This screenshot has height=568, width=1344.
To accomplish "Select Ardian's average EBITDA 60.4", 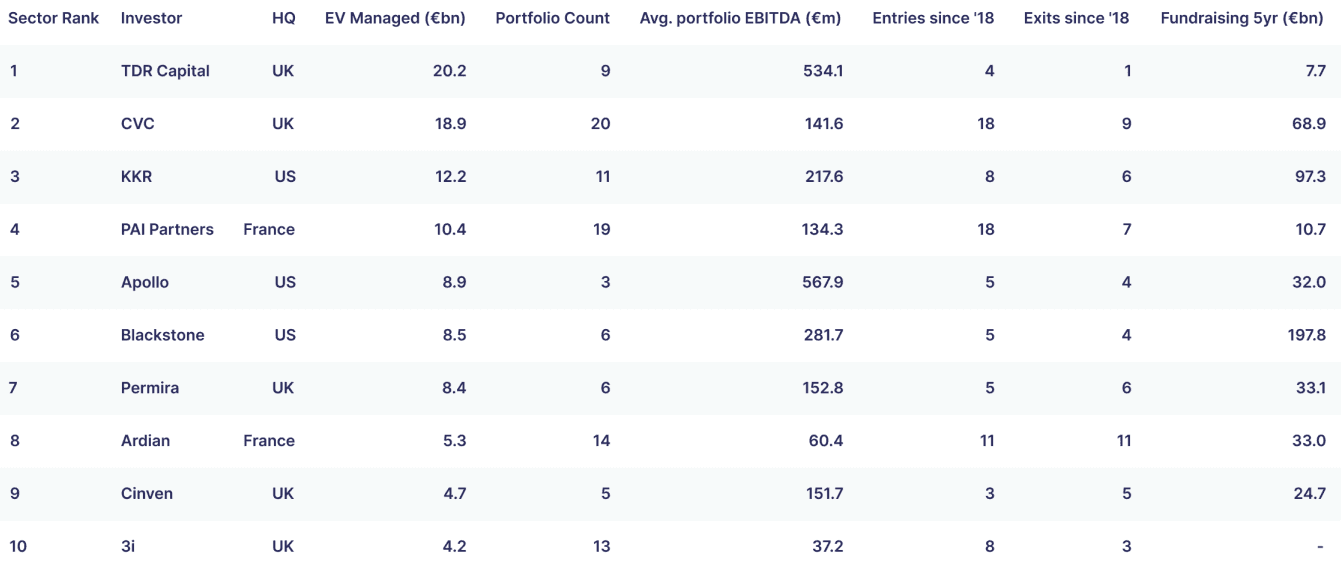I will click(828, 441).
